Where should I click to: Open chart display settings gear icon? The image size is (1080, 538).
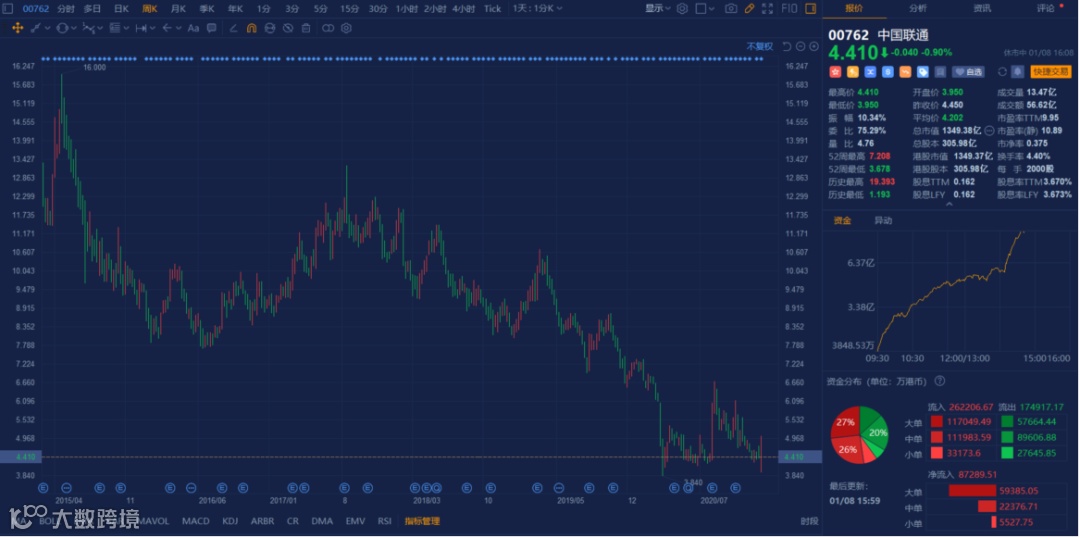pos(682,8)
